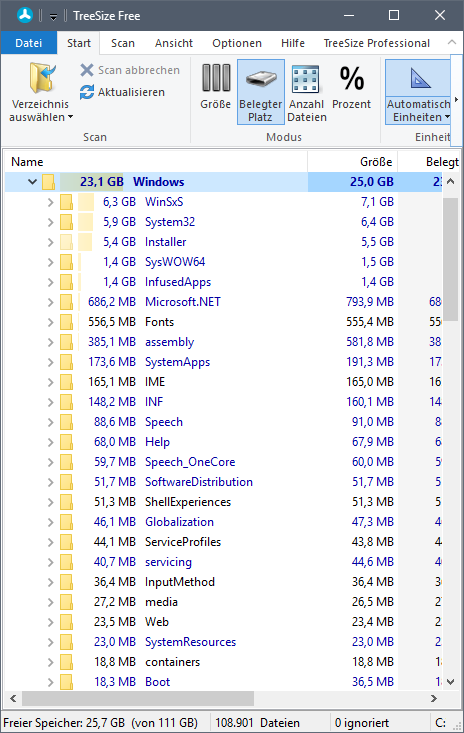Click the 25,0 GB size value
This screenshot has height=733, width=464.
372,182
